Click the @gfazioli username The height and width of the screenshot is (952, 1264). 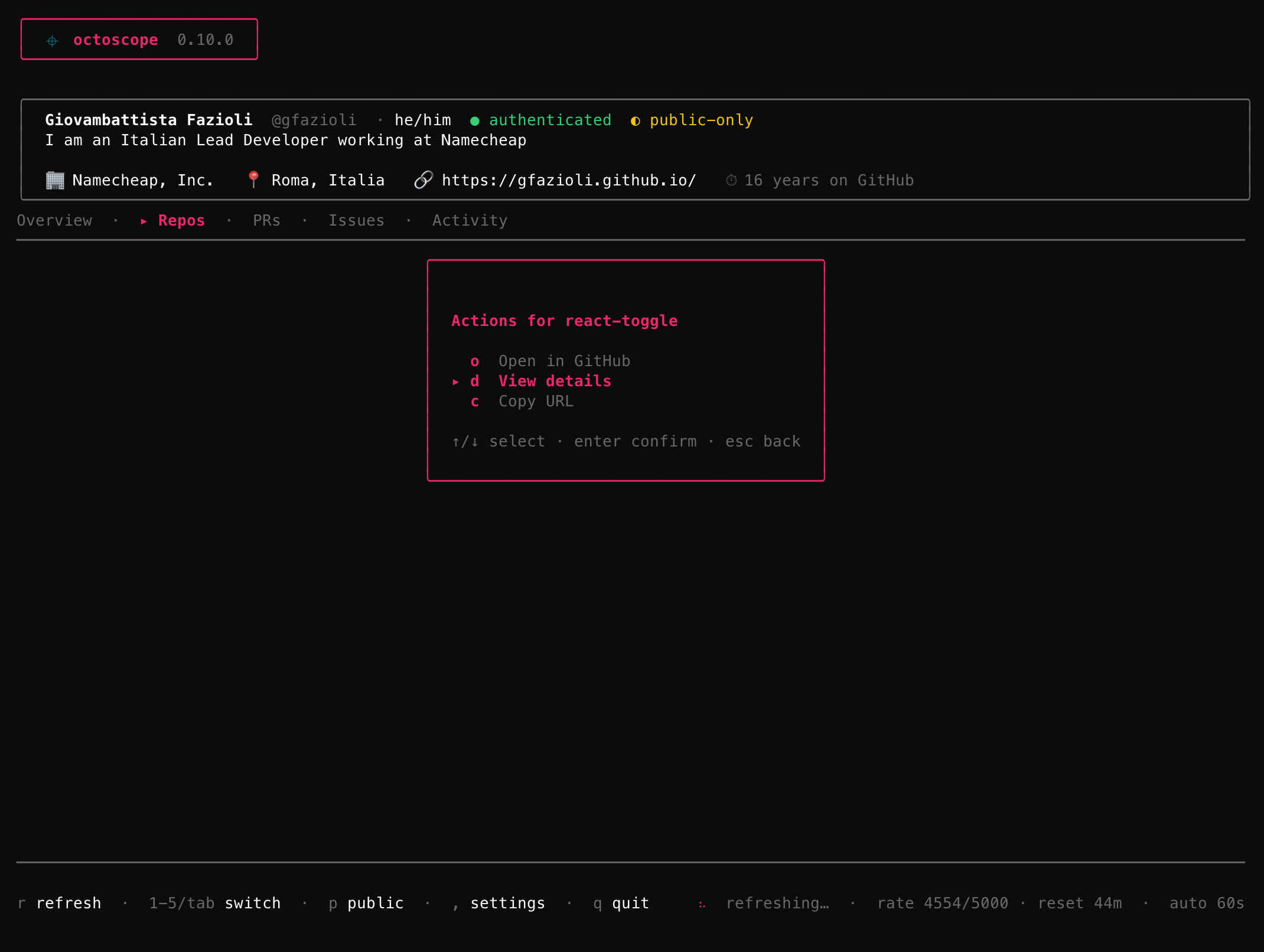click(x=314, y=120)
